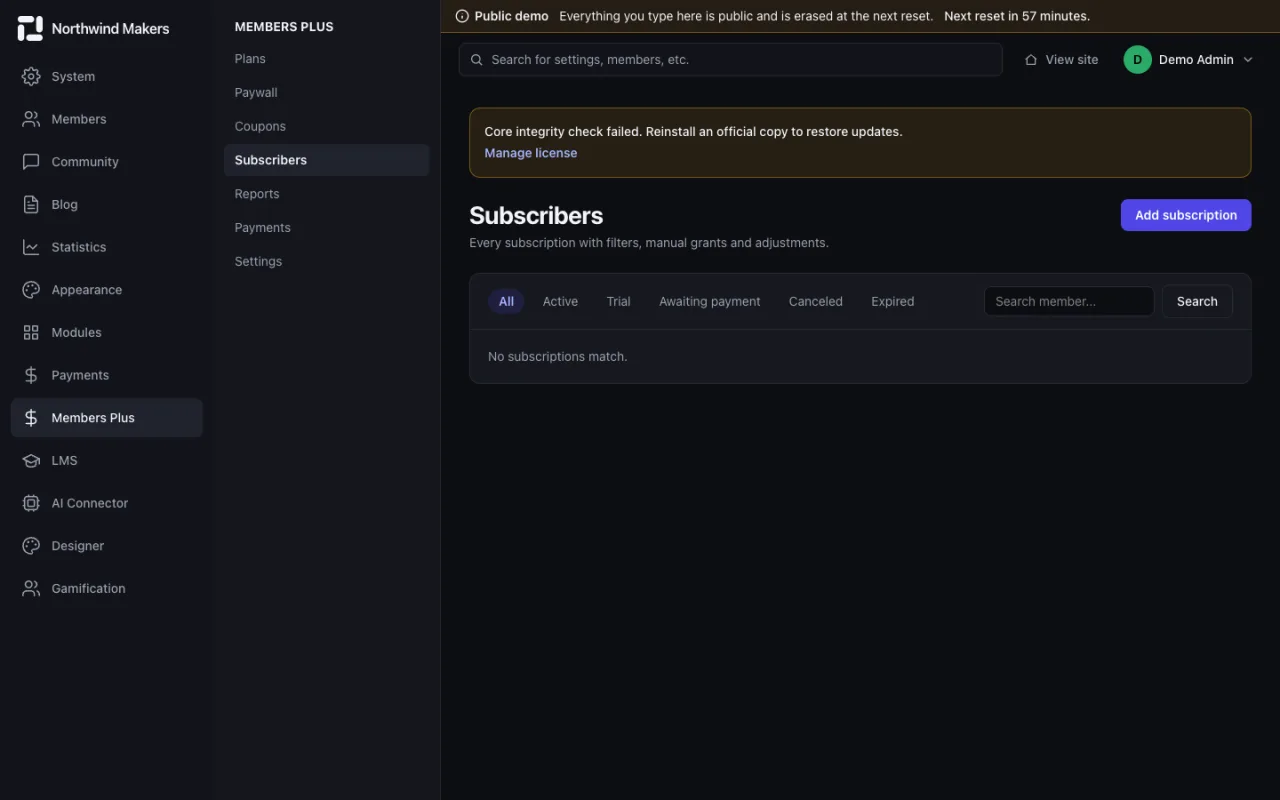Click the Members people icon
The width and height of the screenshot is (1280, 800).
click(31, 119)
